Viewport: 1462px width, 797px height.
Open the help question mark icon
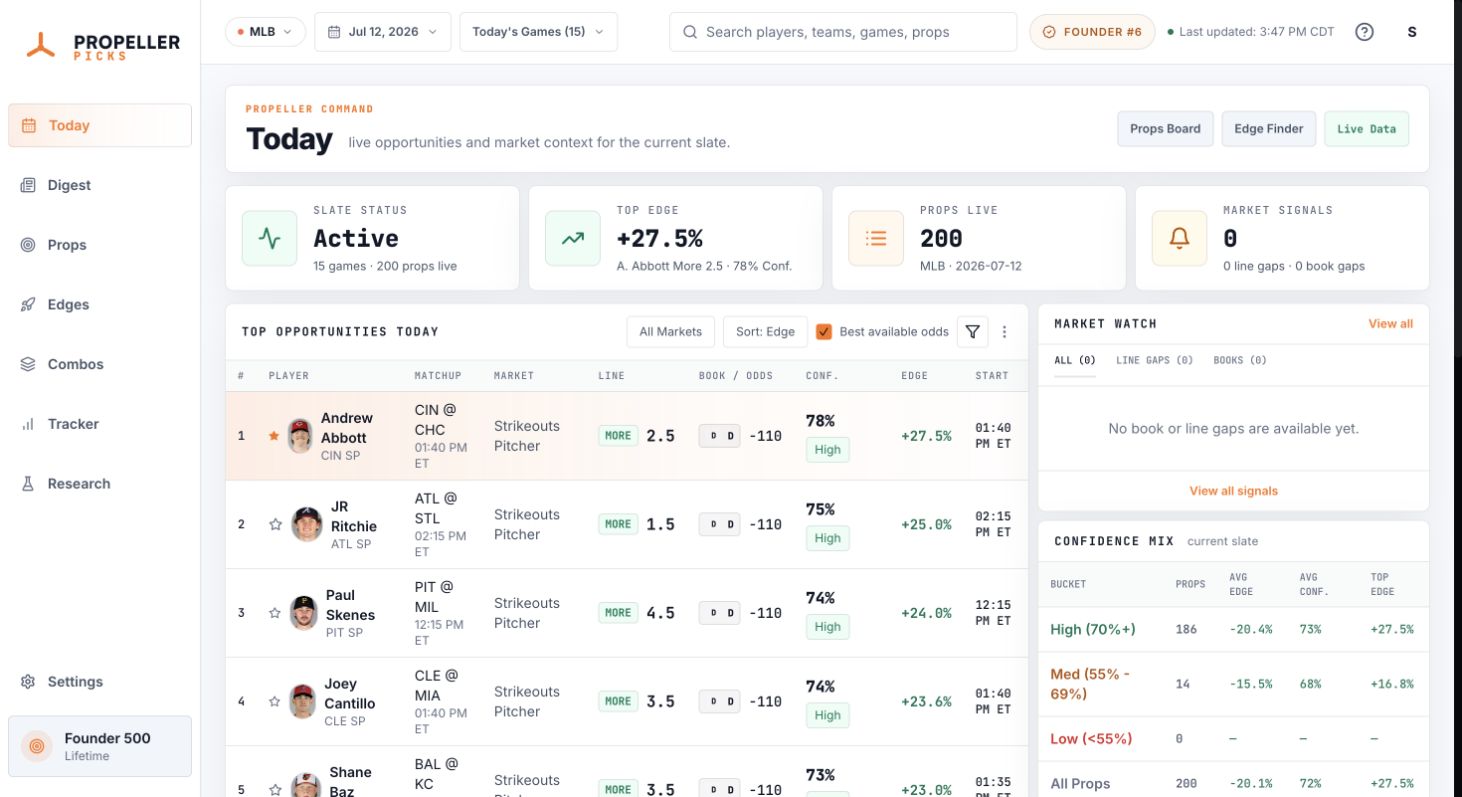point(1364,32)
